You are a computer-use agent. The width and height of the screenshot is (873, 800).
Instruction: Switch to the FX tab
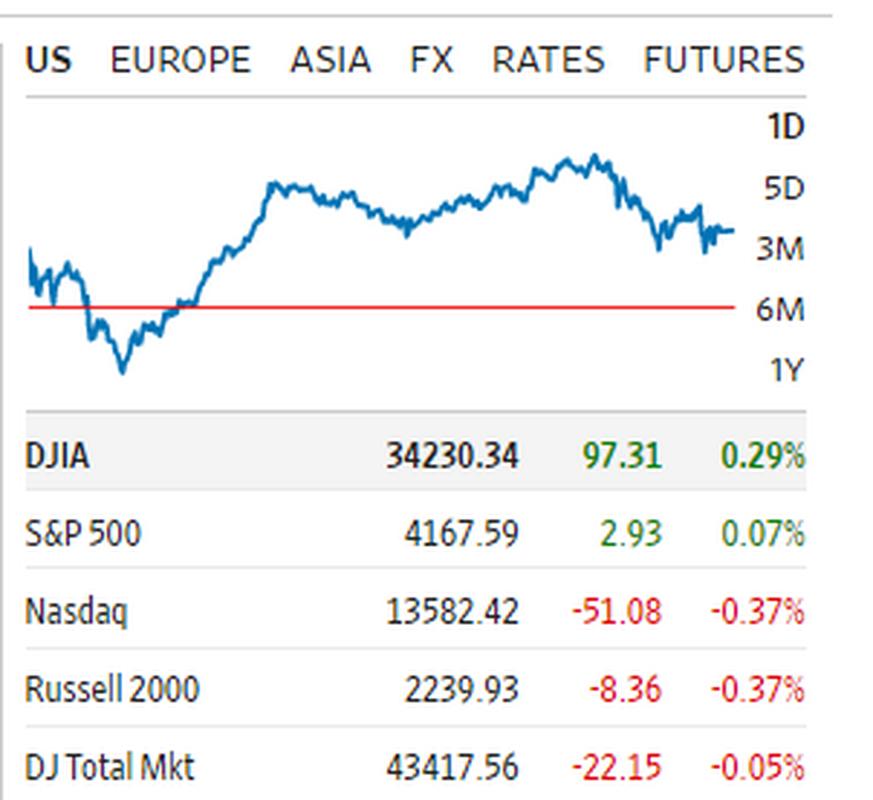click(x=431, y=60)
